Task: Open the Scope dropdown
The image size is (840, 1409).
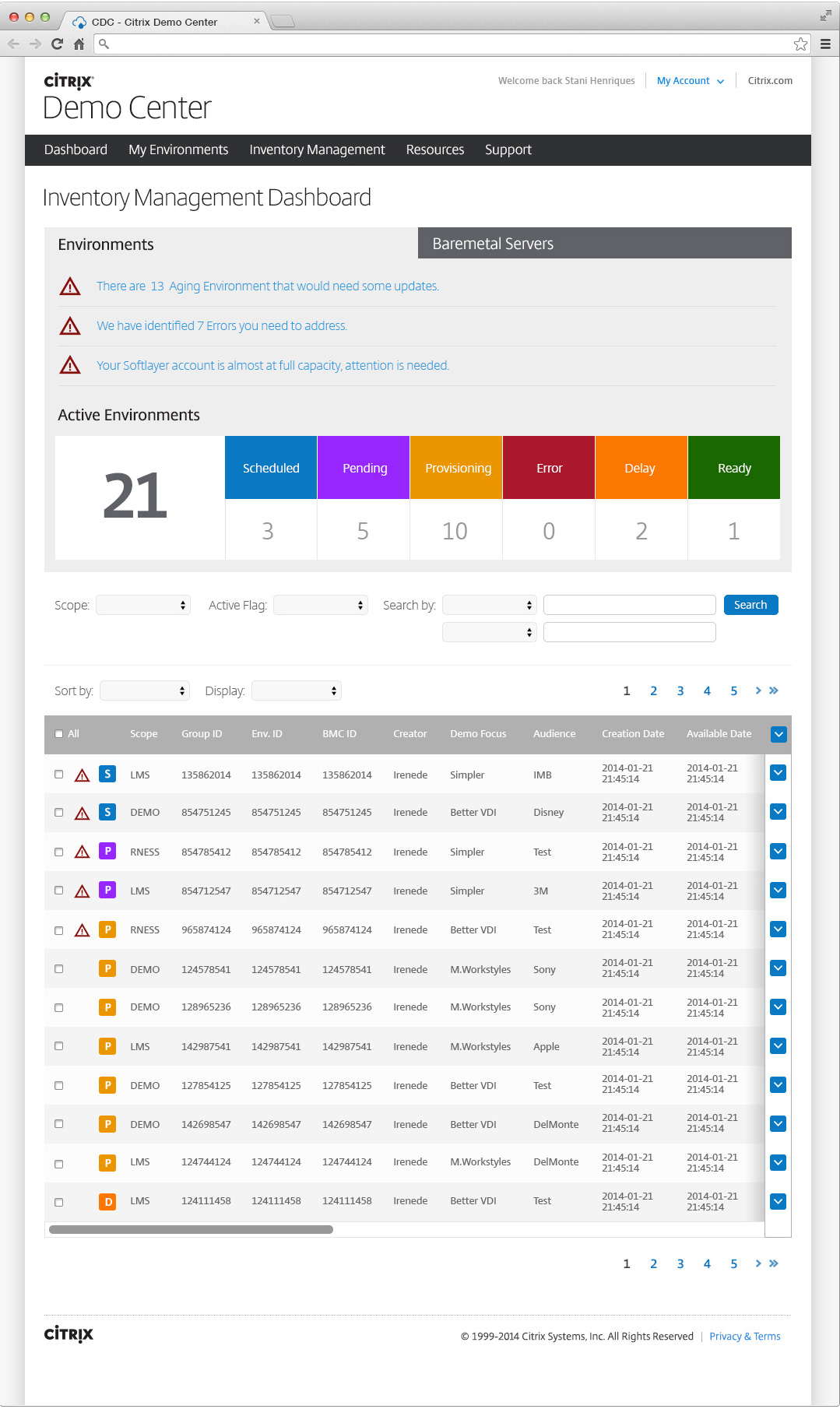Action: click(x=143, y=605)
